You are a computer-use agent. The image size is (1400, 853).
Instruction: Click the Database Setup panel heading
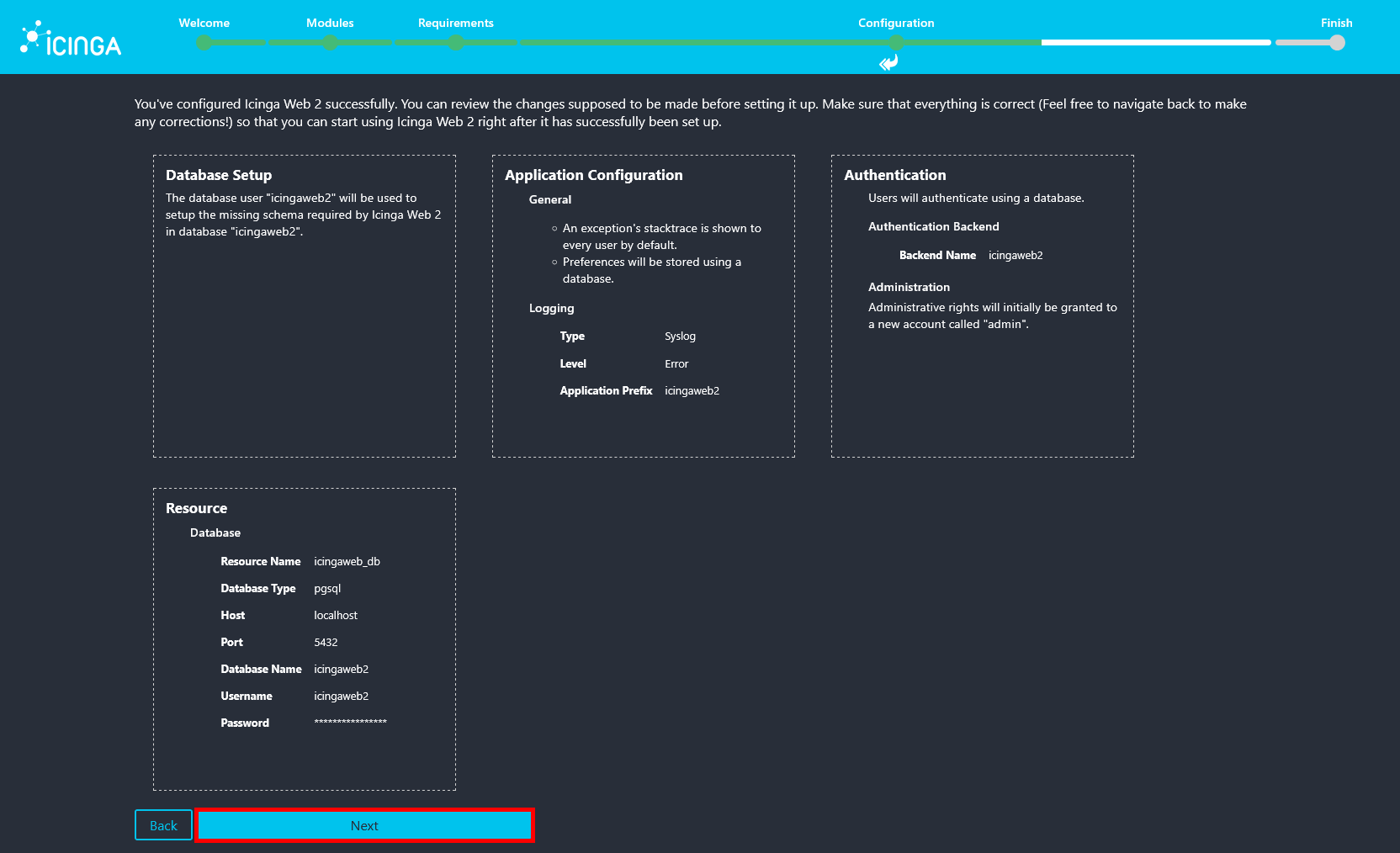219,175
